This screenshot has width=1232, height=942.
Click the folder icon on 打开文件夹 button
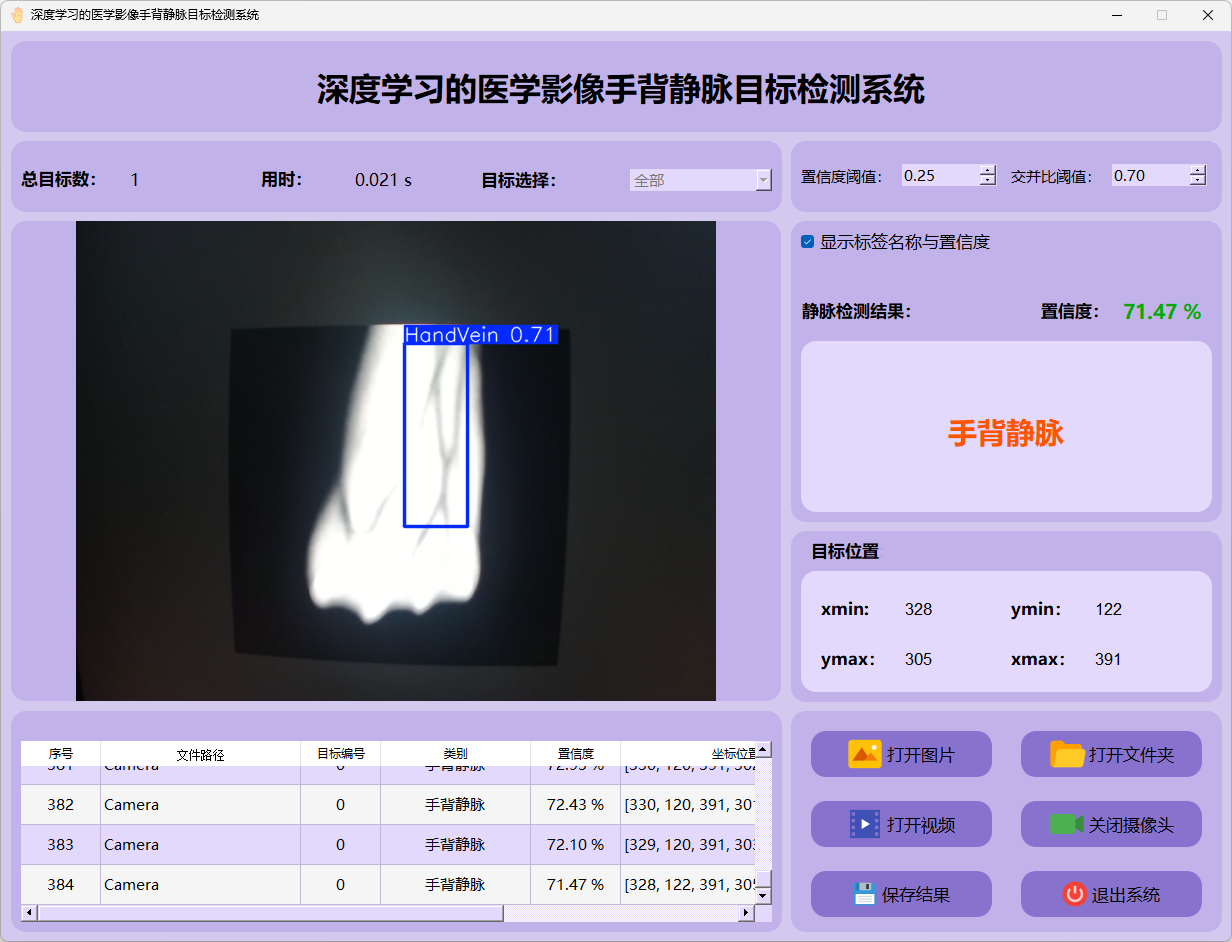[x=1067, y=754]
